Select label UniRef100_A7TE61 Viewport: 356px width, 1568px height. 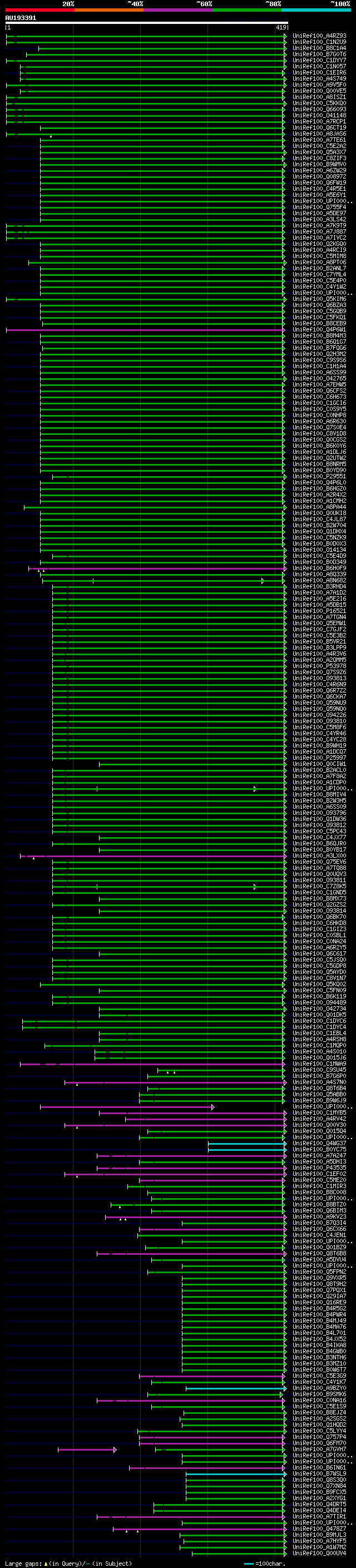(319, 140)
